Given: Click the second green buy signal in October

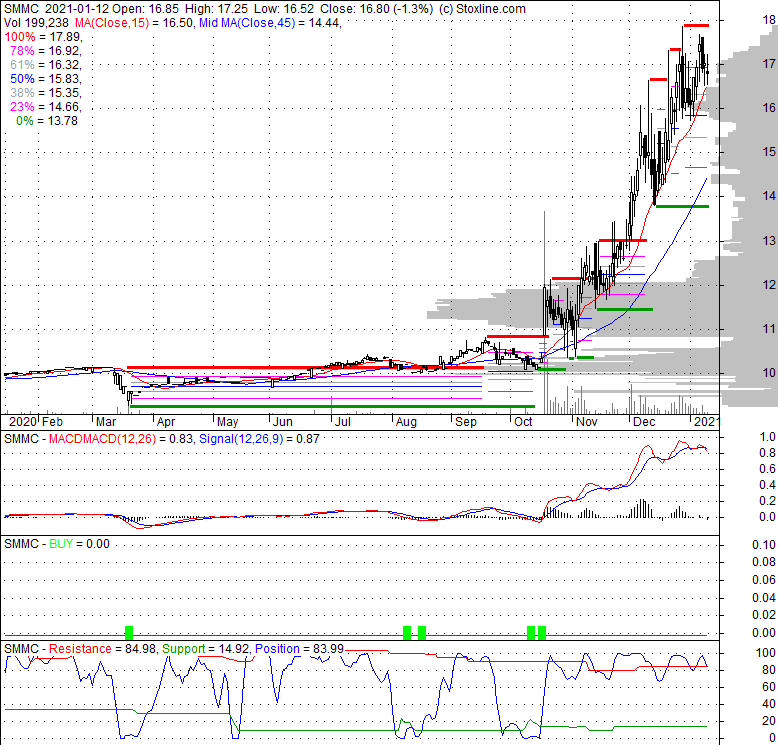Looking at the screenshot, I should pyautogui.click(x=542, y=632).
